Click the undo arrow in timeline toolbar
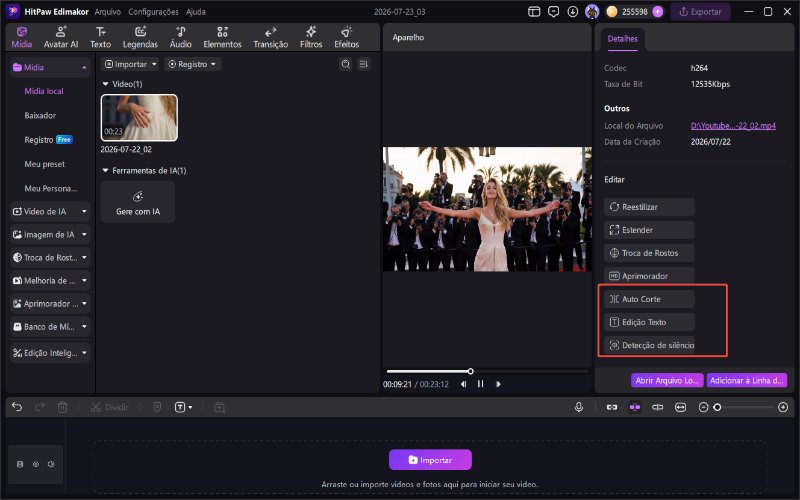 pos(17,407)
